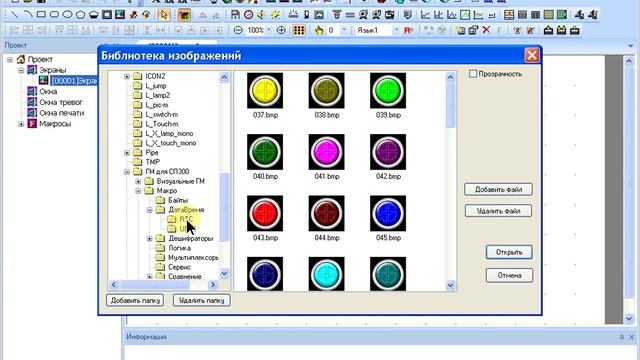Select the L_lamp2 folder
Screen dimensions: 640x360
[x=158, y=96]
